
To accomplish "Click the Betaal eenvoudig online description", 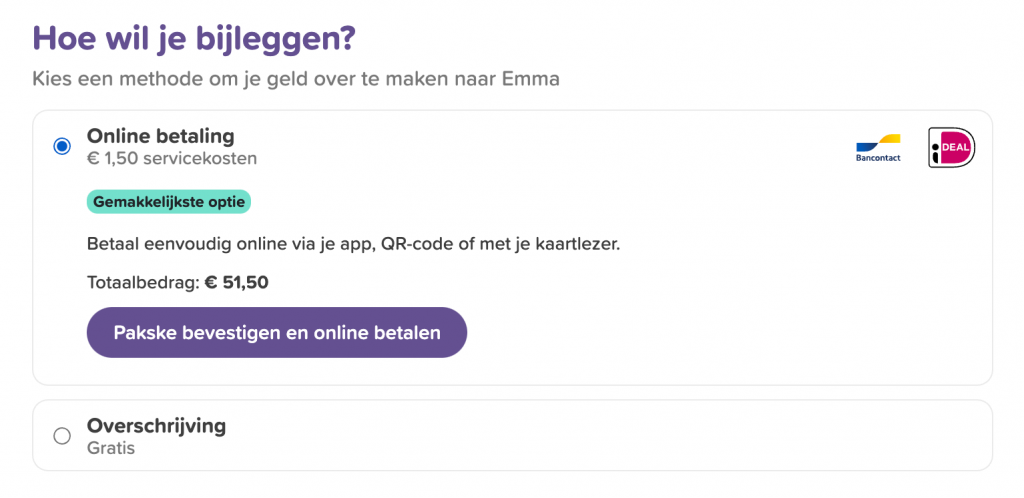I will (353, 245).
